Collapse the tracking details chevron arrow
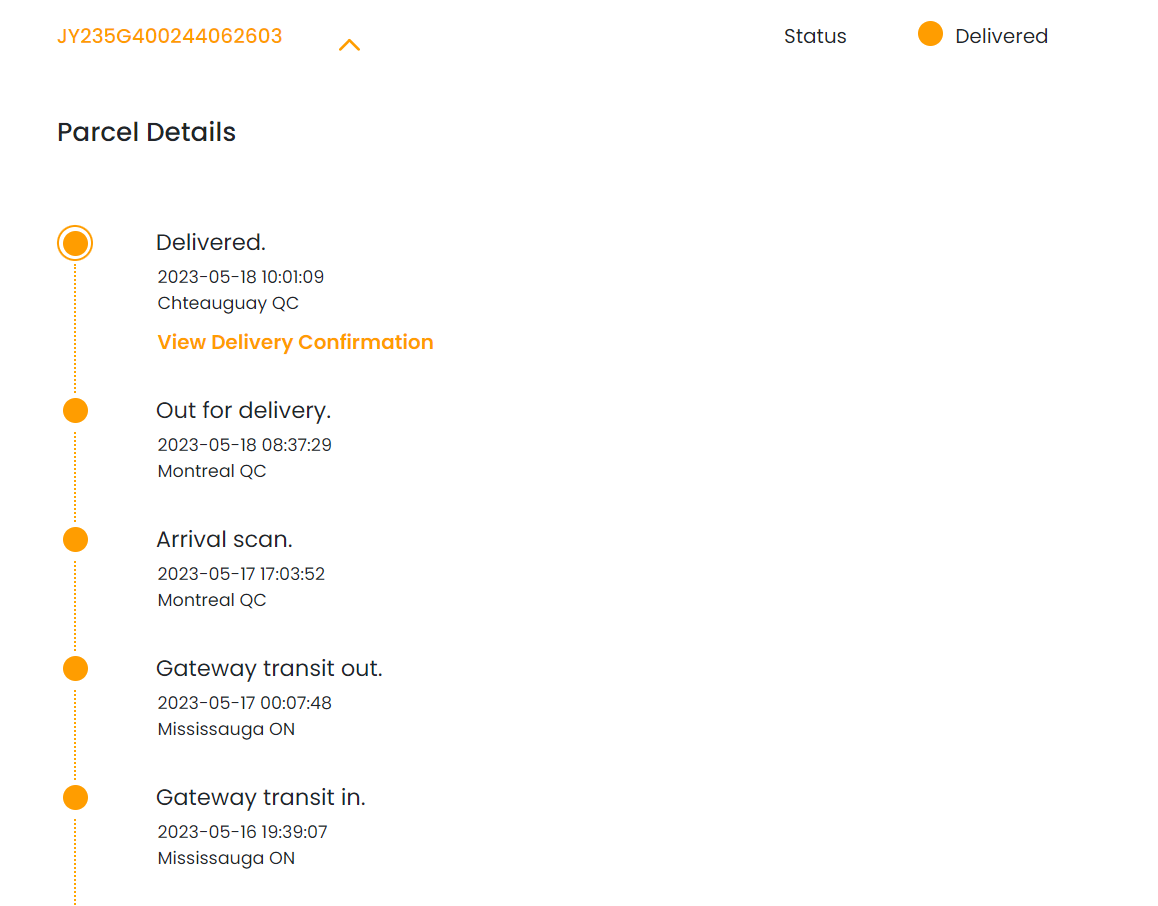 click(x=349, y=45)
